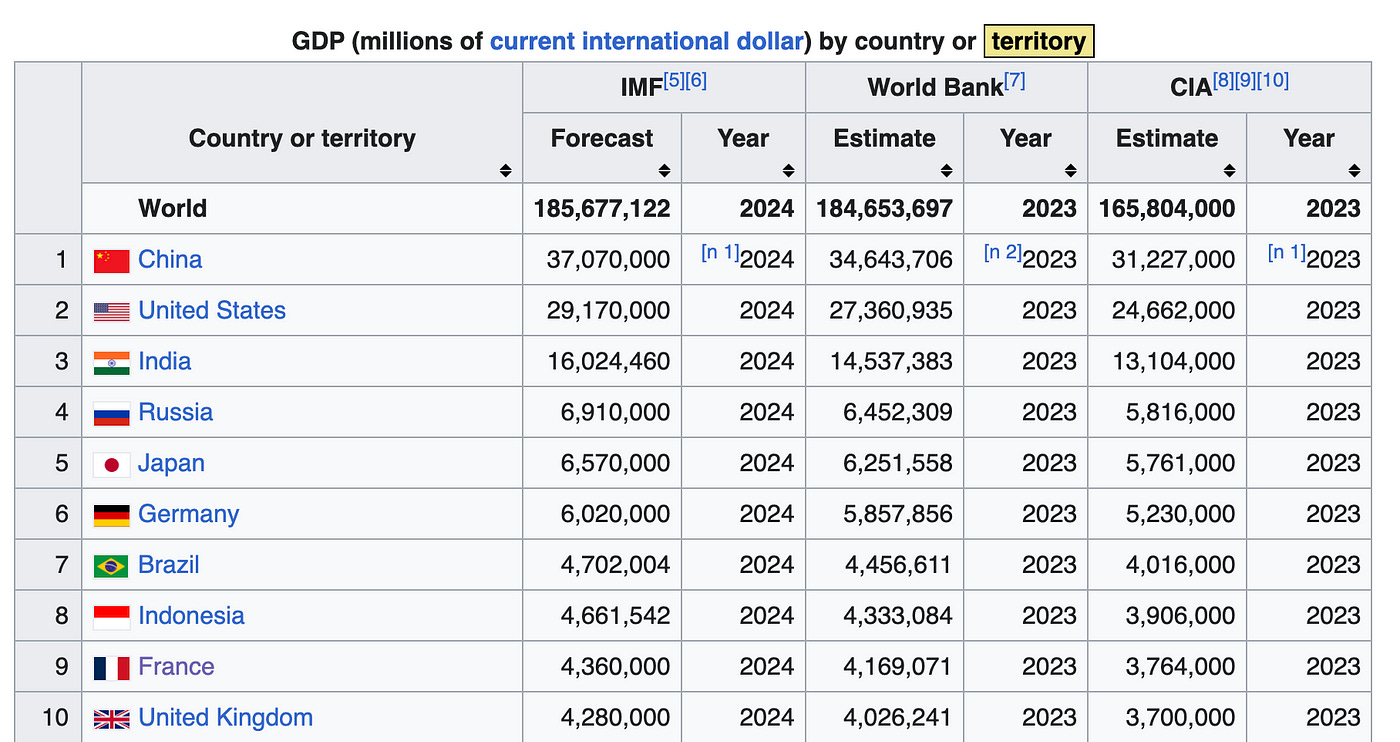1400x742 pixels.
Task: Open note [n 2] in China's World Bank row
Action: pyautogui.click(x=1002, y=253)
